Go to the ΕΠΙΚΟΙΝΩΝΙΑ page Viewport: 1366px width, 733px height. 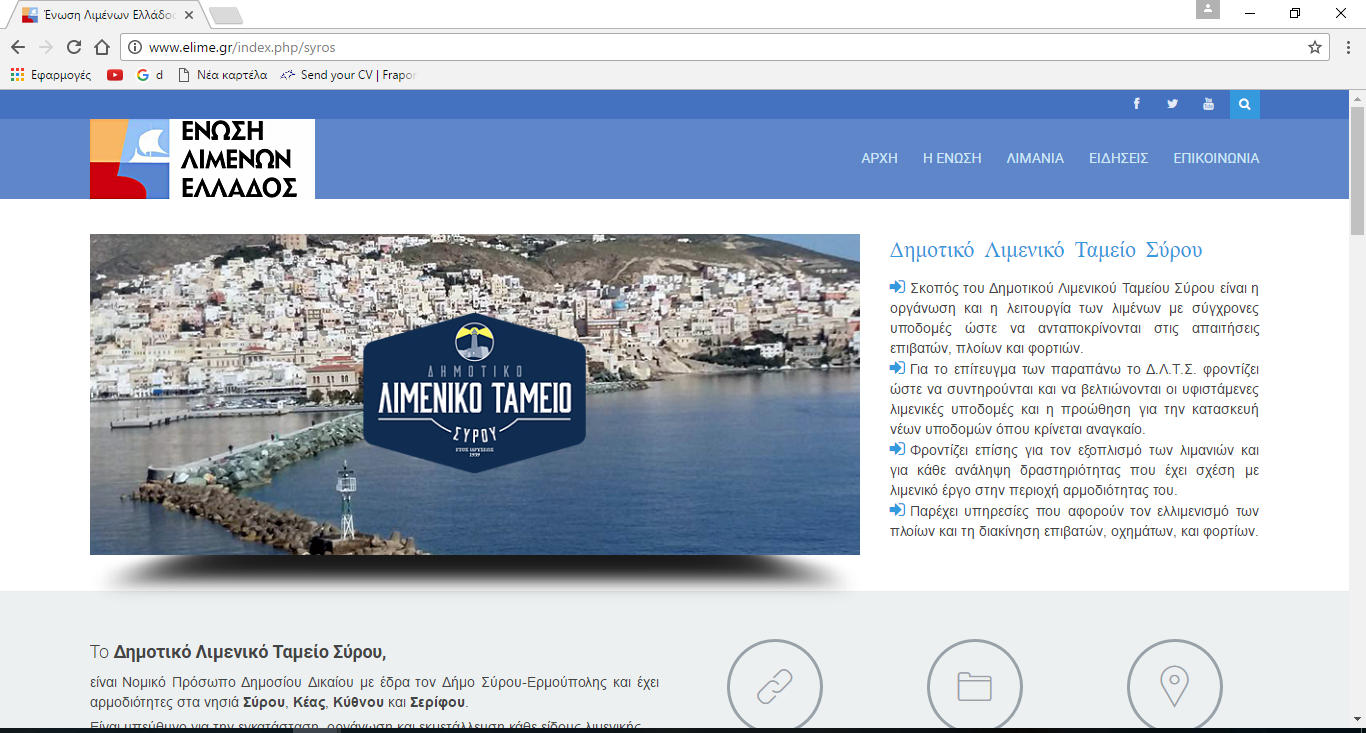point(1216,158)
